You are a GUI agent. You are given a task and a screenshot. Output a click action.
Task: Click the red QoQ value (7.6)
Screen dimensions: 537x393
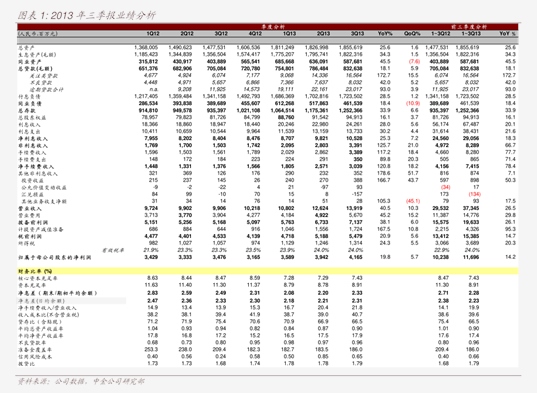click(414, 62)
